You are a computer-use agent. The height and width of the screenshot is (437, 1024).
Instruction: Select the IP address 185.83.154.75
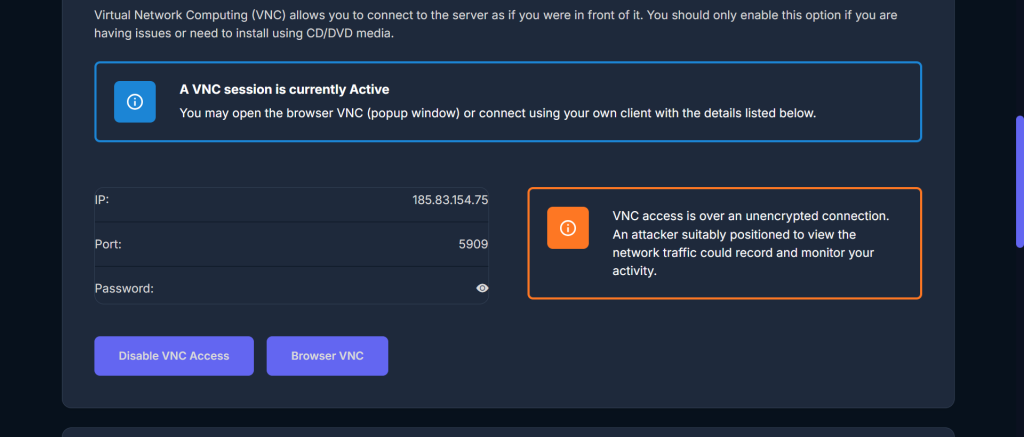click(450, 200)
